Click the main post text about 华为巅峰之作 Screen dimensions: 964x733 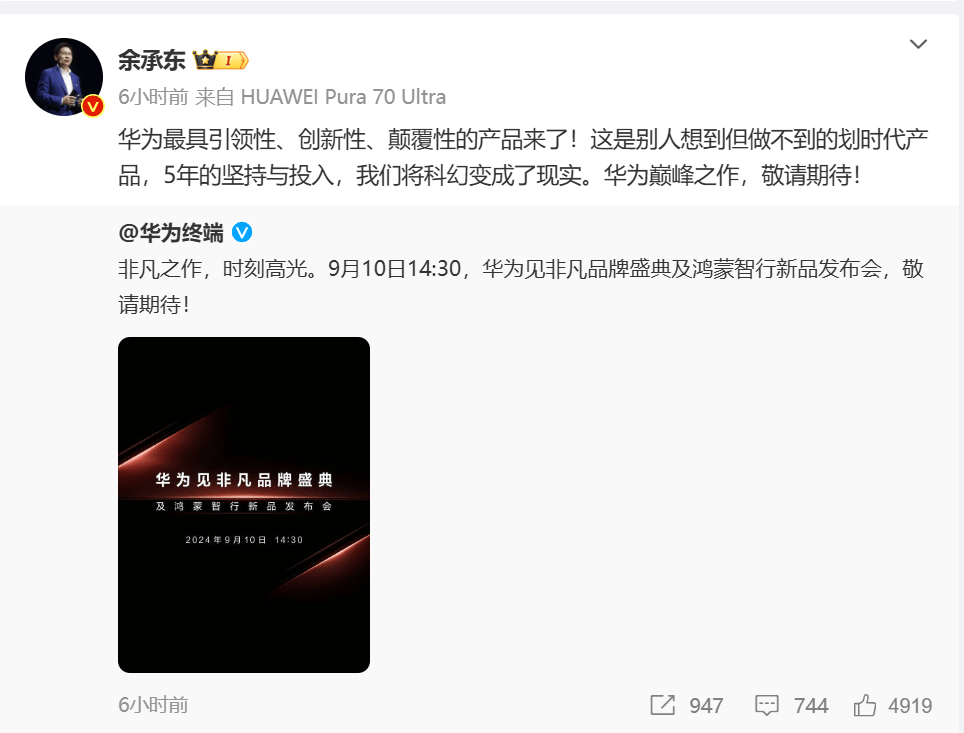pos(523,157)
